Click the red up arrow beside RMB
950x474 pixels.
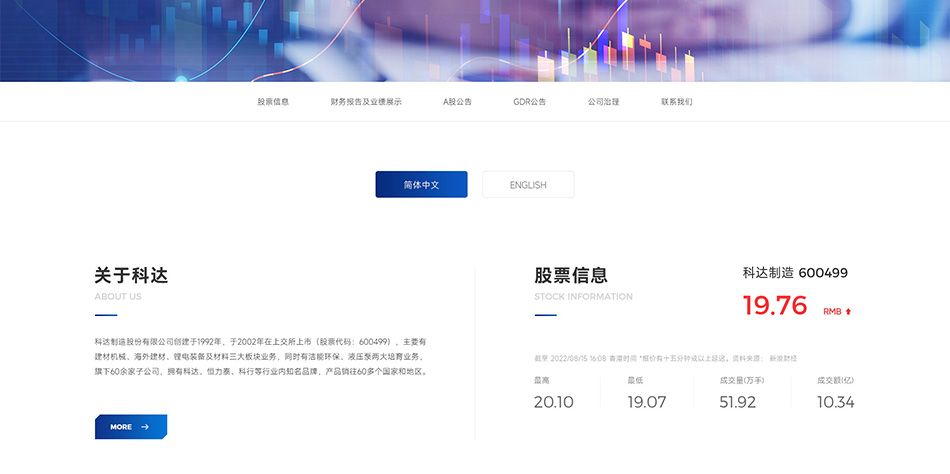pyautogui.click(x=848, y=312)
